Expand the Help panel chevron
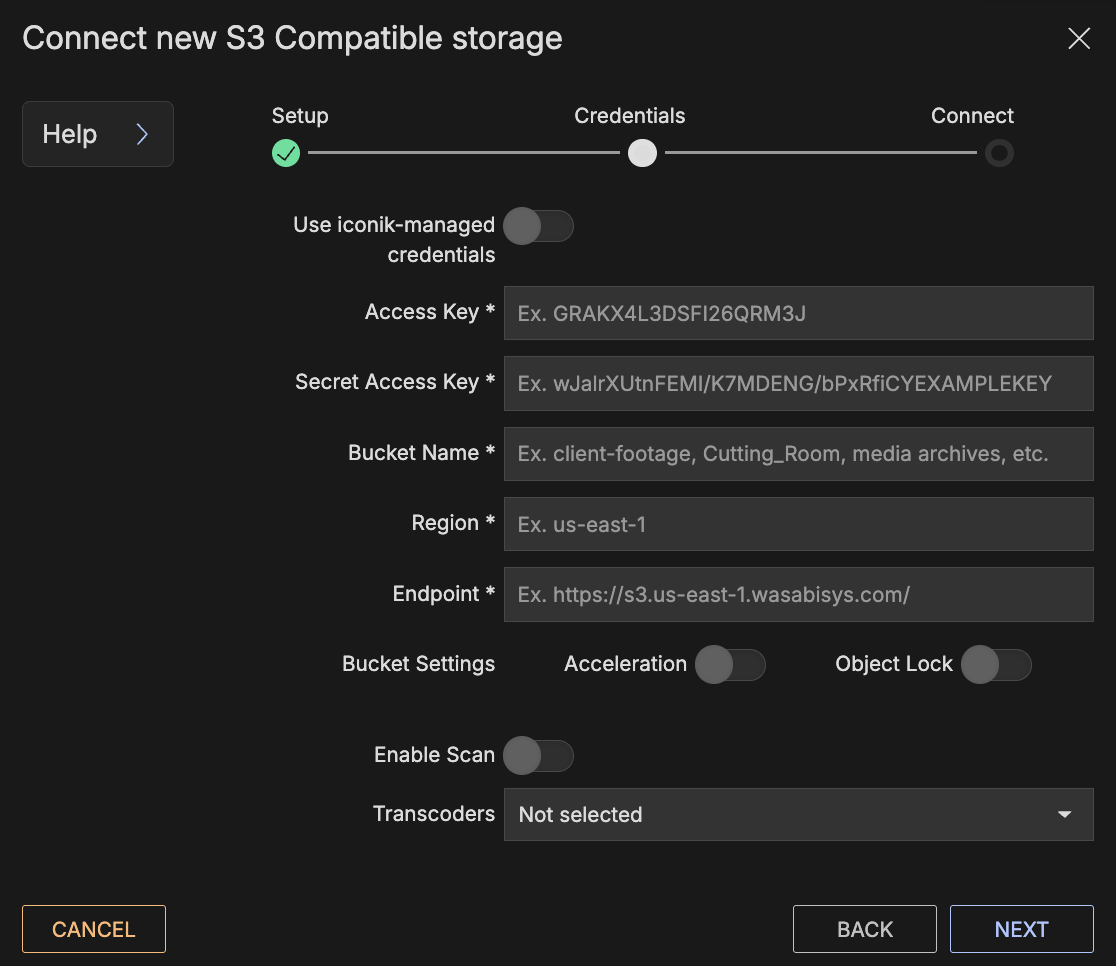The height and width of the screenshot is (966, 1116). point(142,134)
